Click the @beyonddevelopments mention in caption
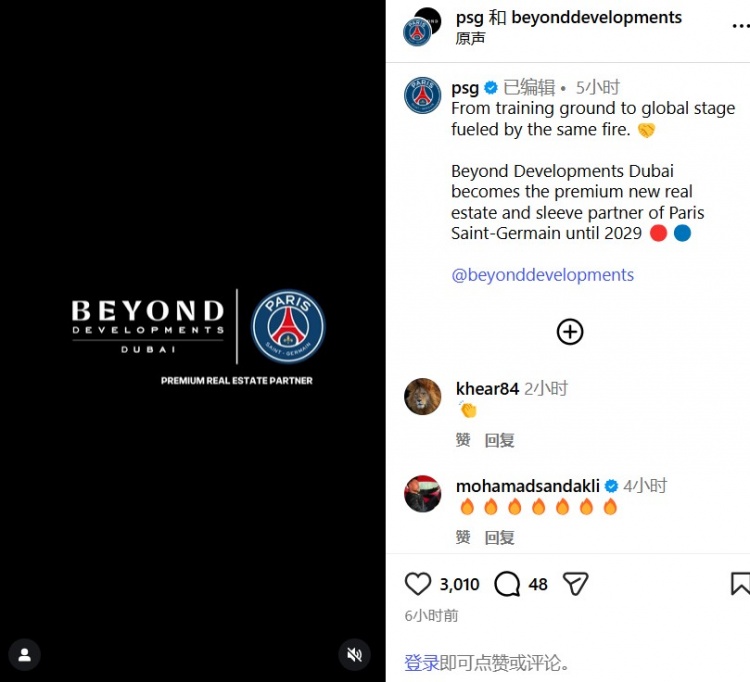The image size is (750, 682). click(542, 275)
